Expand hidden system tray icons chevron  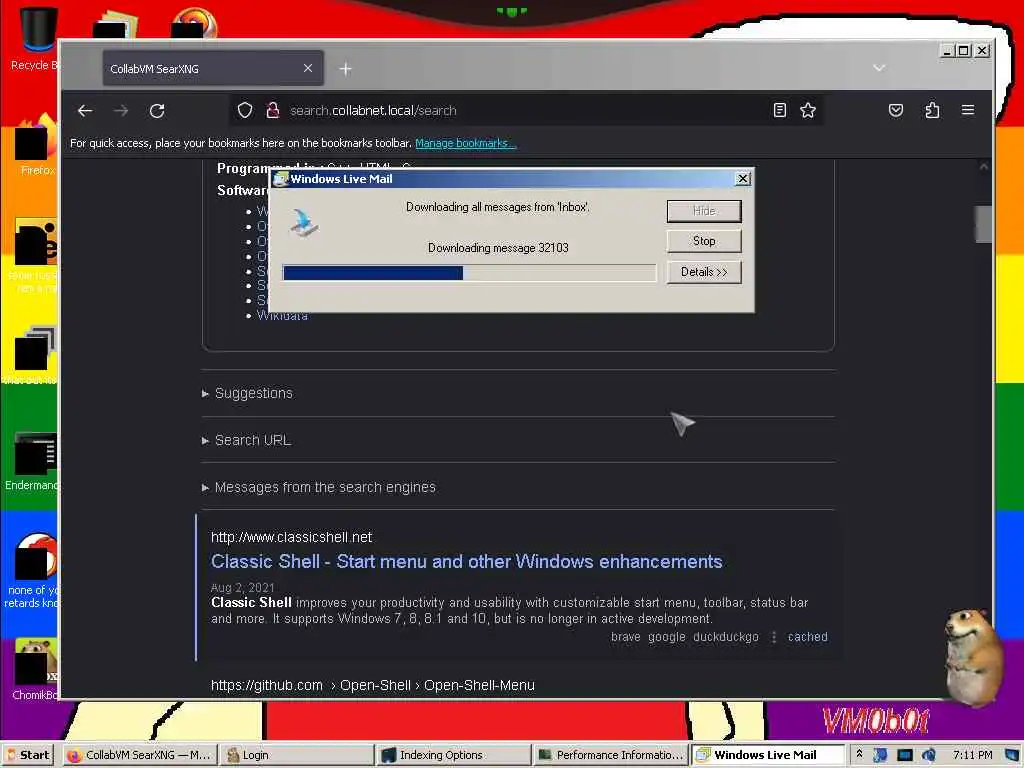pos(859,754)
